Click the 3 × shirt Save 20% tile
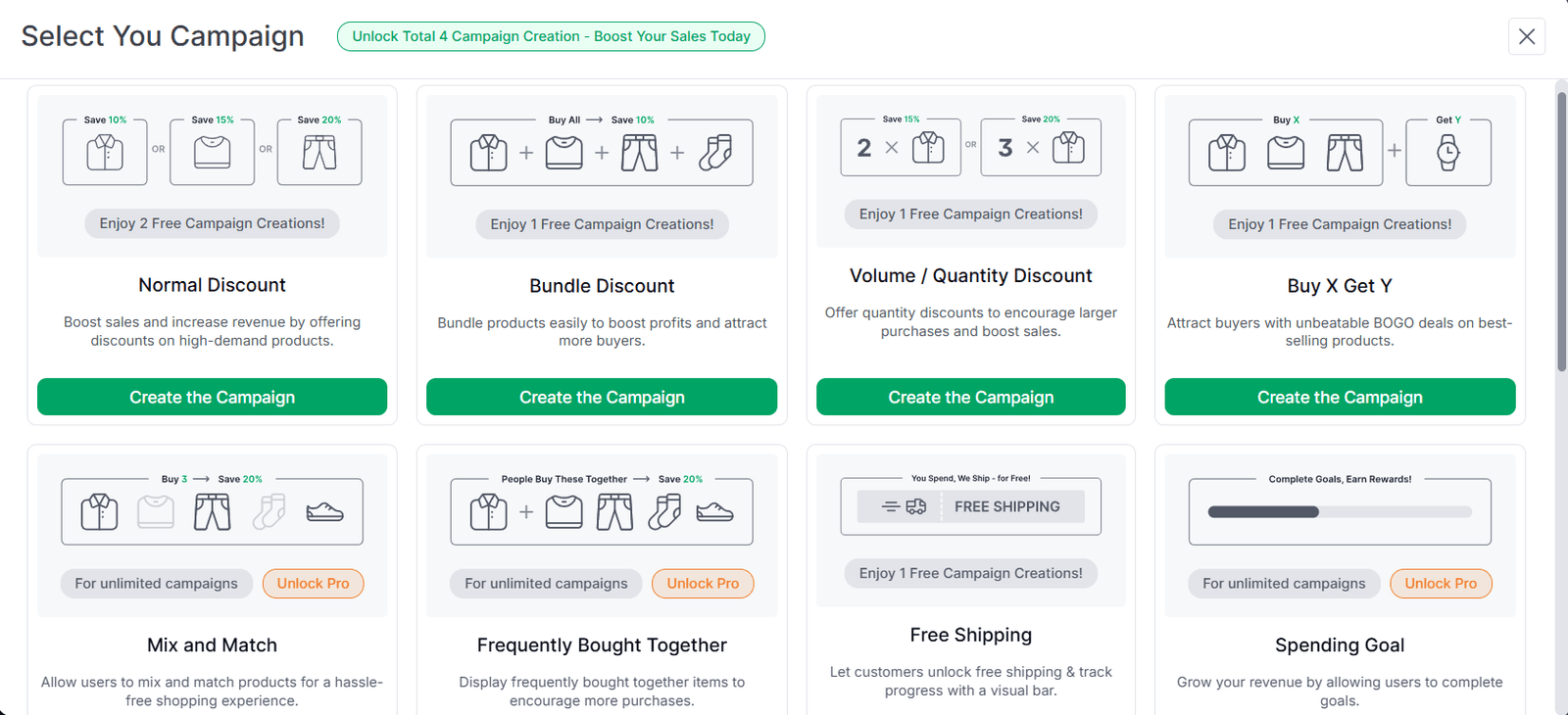 tap(1041, 147)
